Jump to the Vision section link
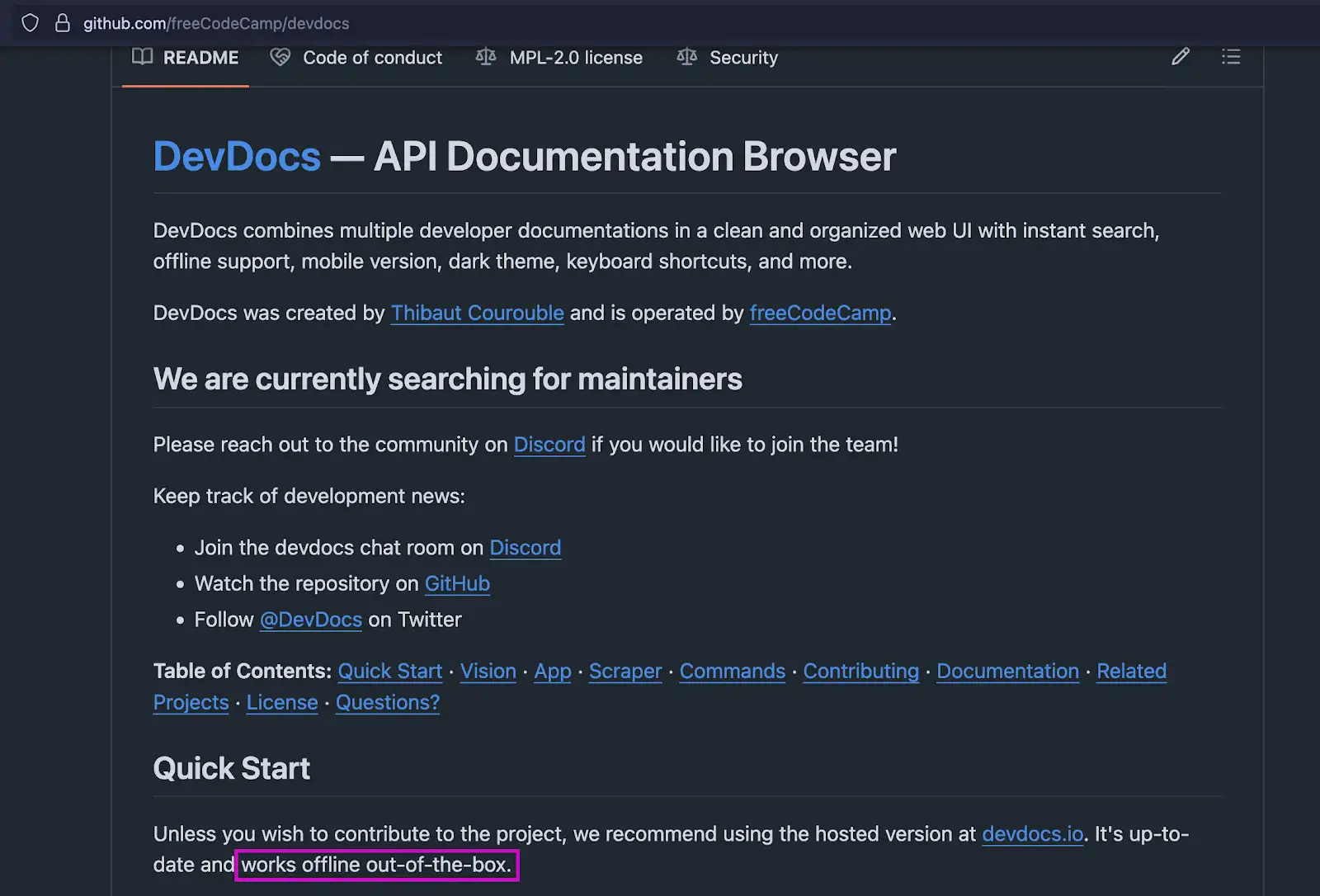 point(488,672)
